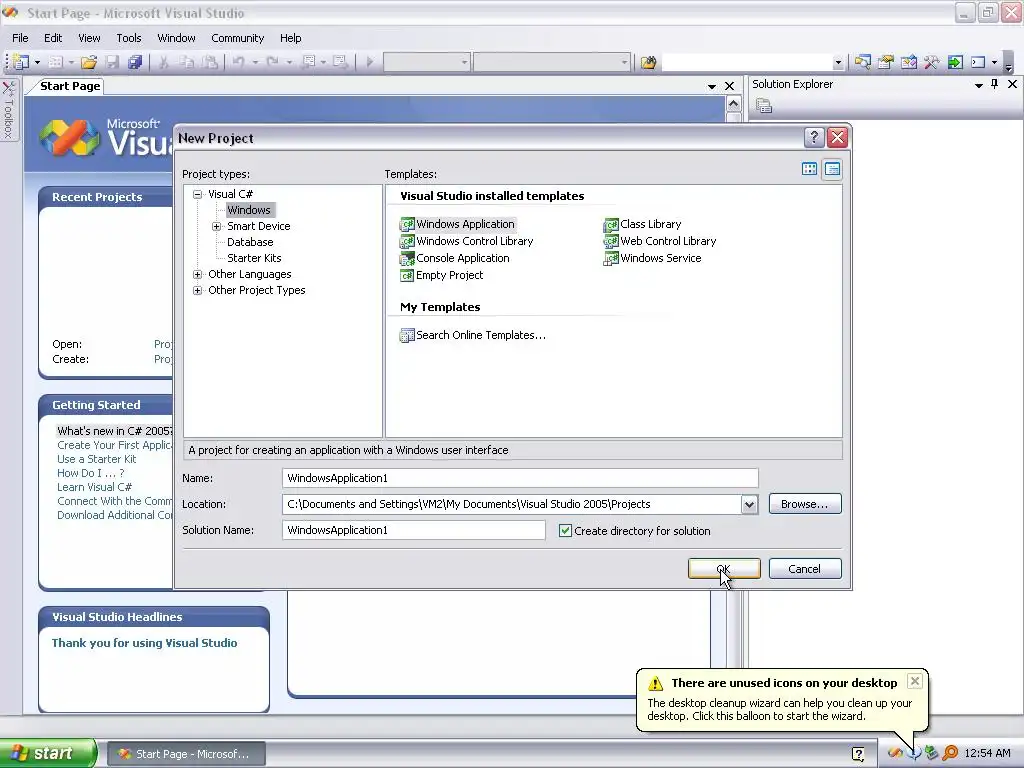This screenshot has height=768, width=1024.
Task: Click Search Online Templates item
Action: 473,335
